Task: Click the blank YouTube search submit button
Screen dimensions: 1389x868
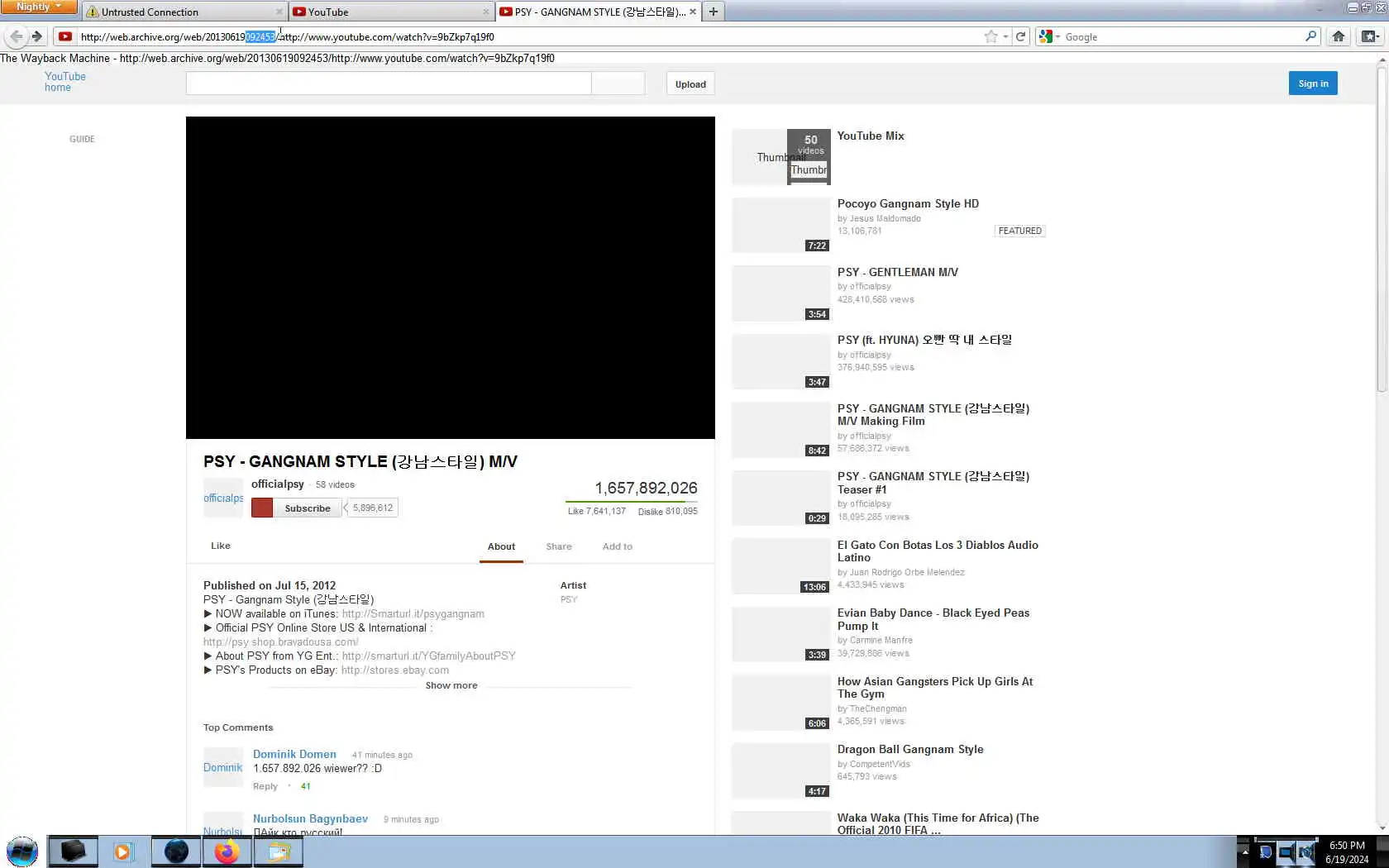Action: click(618, 83)
